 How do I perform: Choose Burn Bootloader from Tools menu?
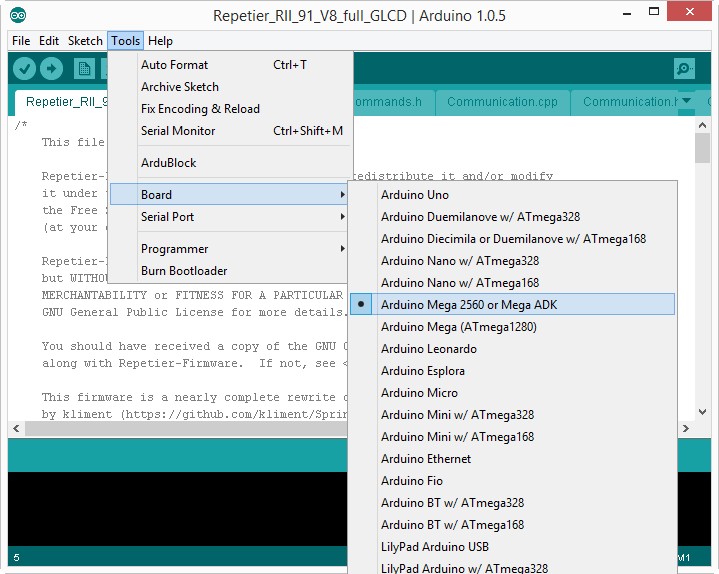pos(184,271)
